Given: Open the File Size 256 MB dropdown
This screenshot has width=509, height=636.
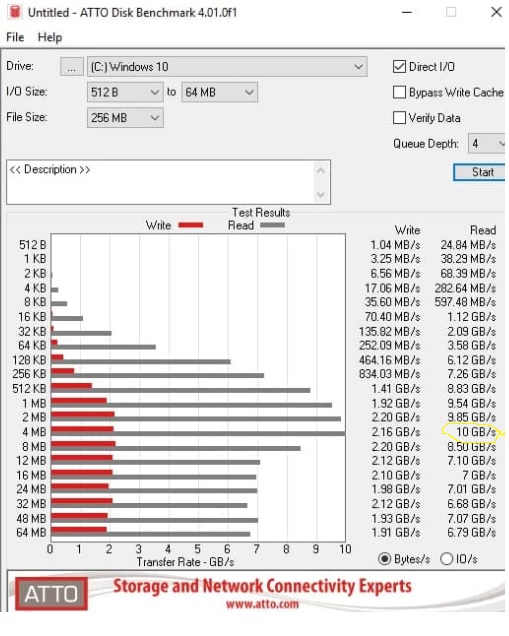Looking at the screenshot, I should (125, 118).
